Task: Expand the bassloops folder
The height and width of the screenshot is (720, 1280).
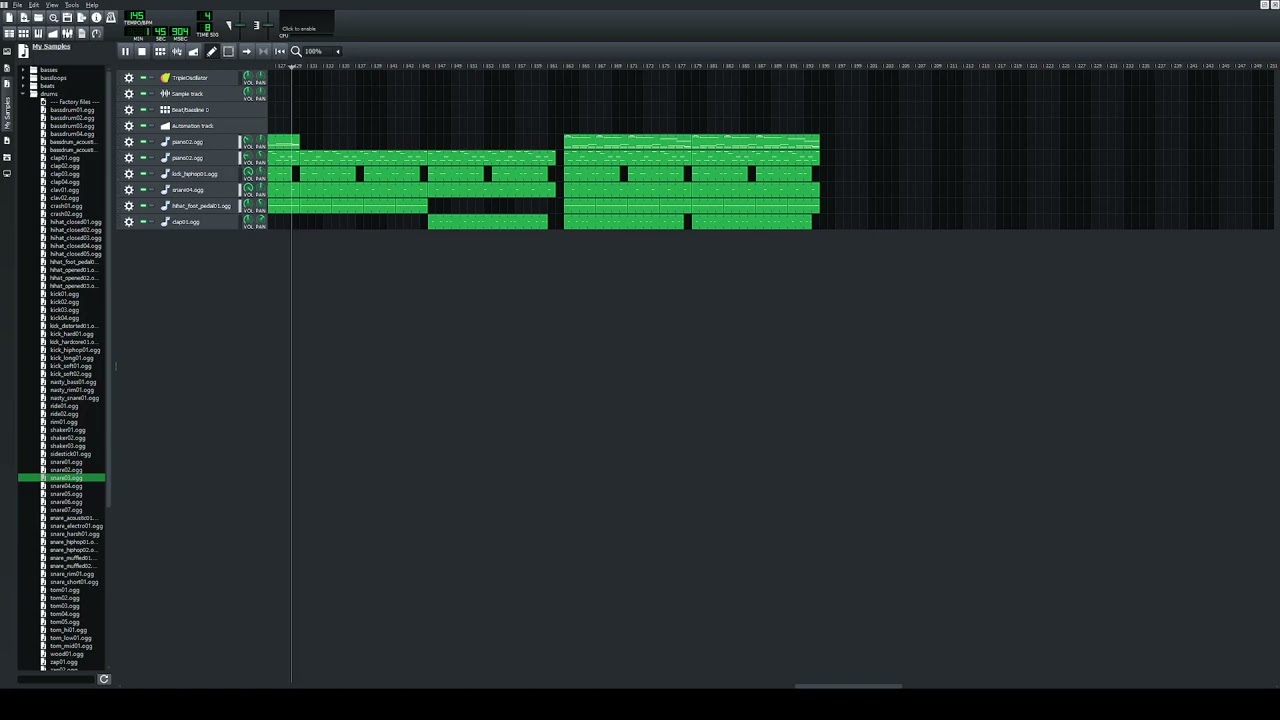Action: pos(23,78)
